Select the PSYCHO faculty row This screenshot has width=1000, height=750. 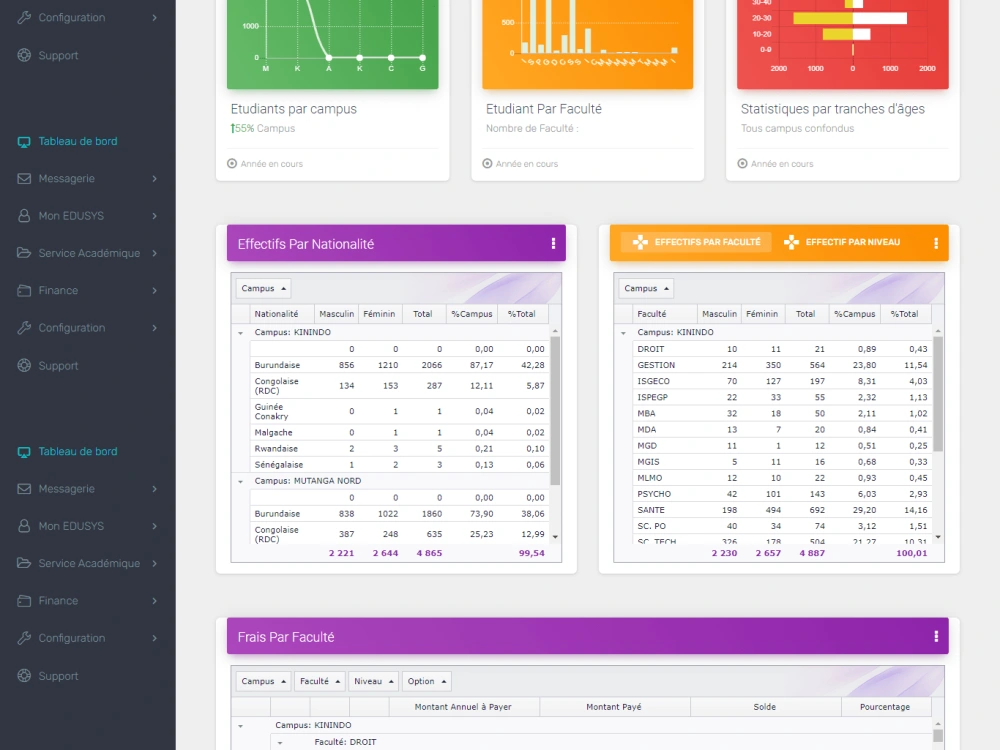pyautogui.click(x=782, y=494)
